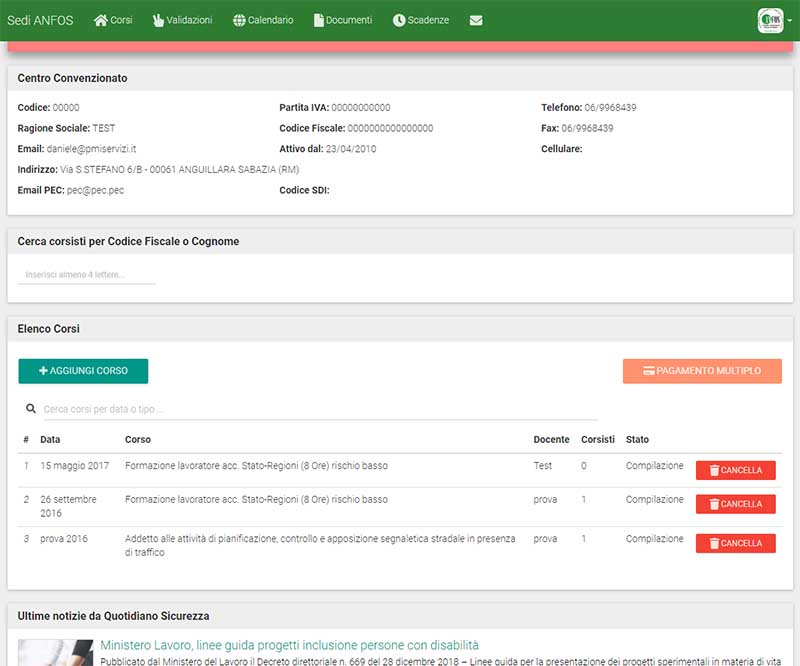Screen dimensions: 800x666
Task: Open the Corsi home icon
Action: [x=101, y=20]
